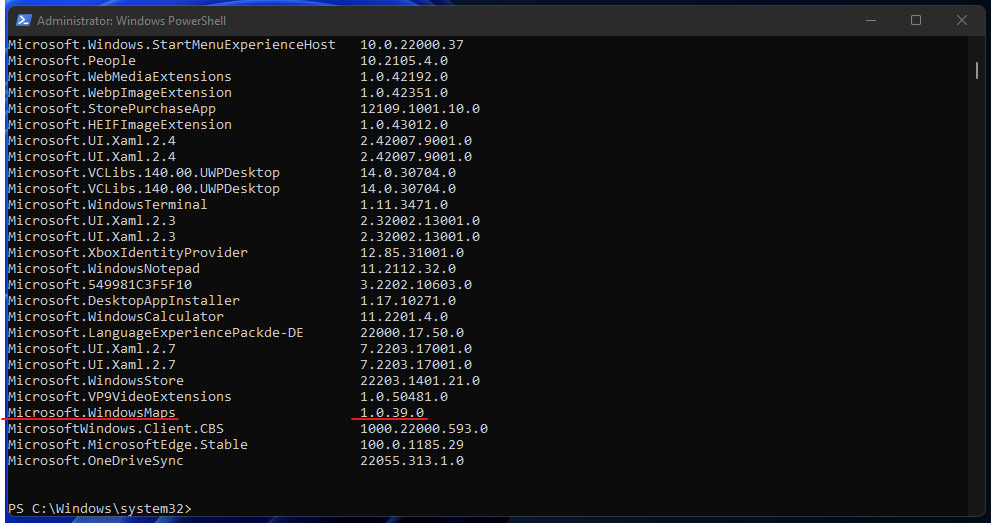Click the vertical scrollbar thumb
991x523 pixels.
pos(976,69)
